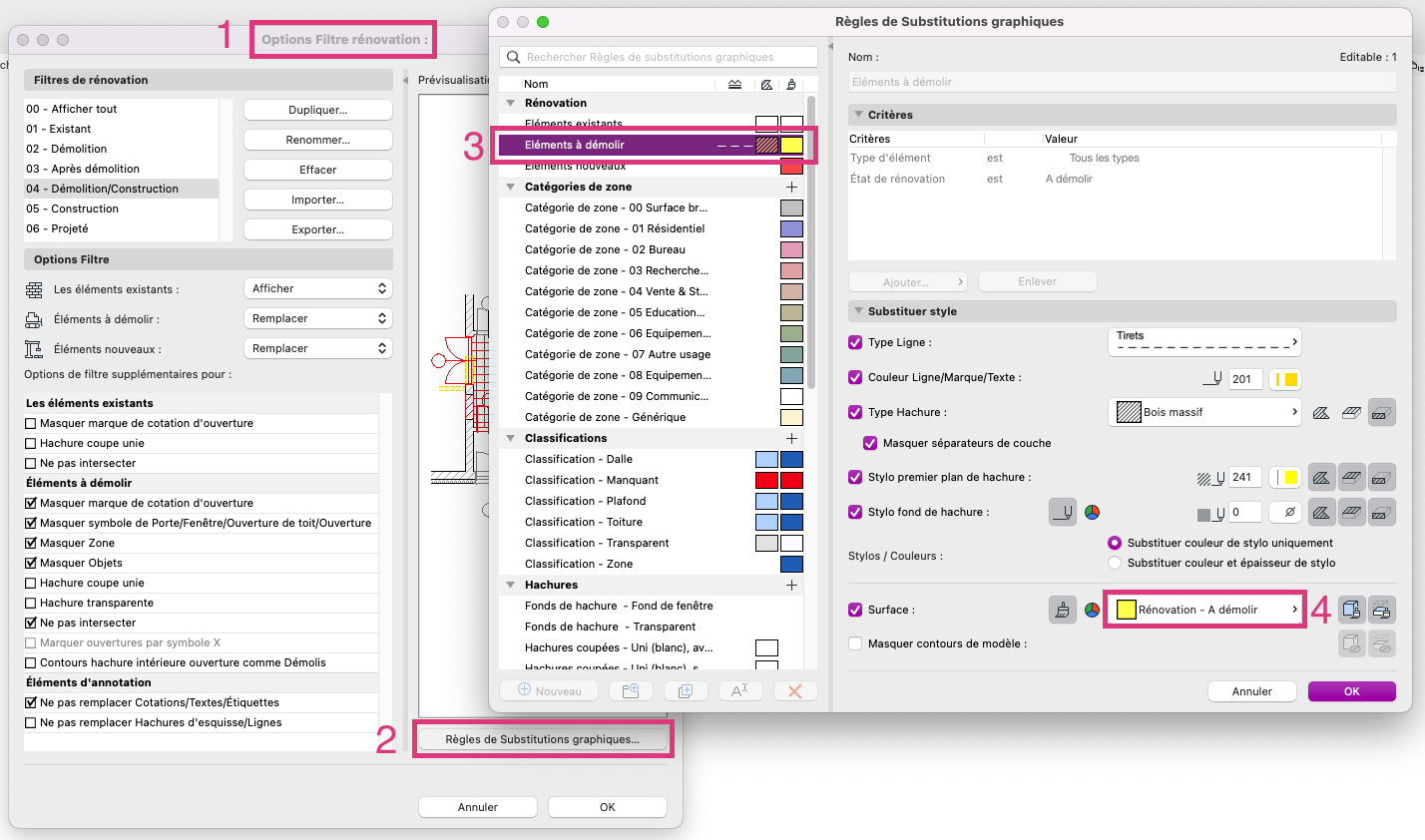Uncheck Type Ligne checkbox
This screenshot has height=840, width=1425.
coord(855,342)
